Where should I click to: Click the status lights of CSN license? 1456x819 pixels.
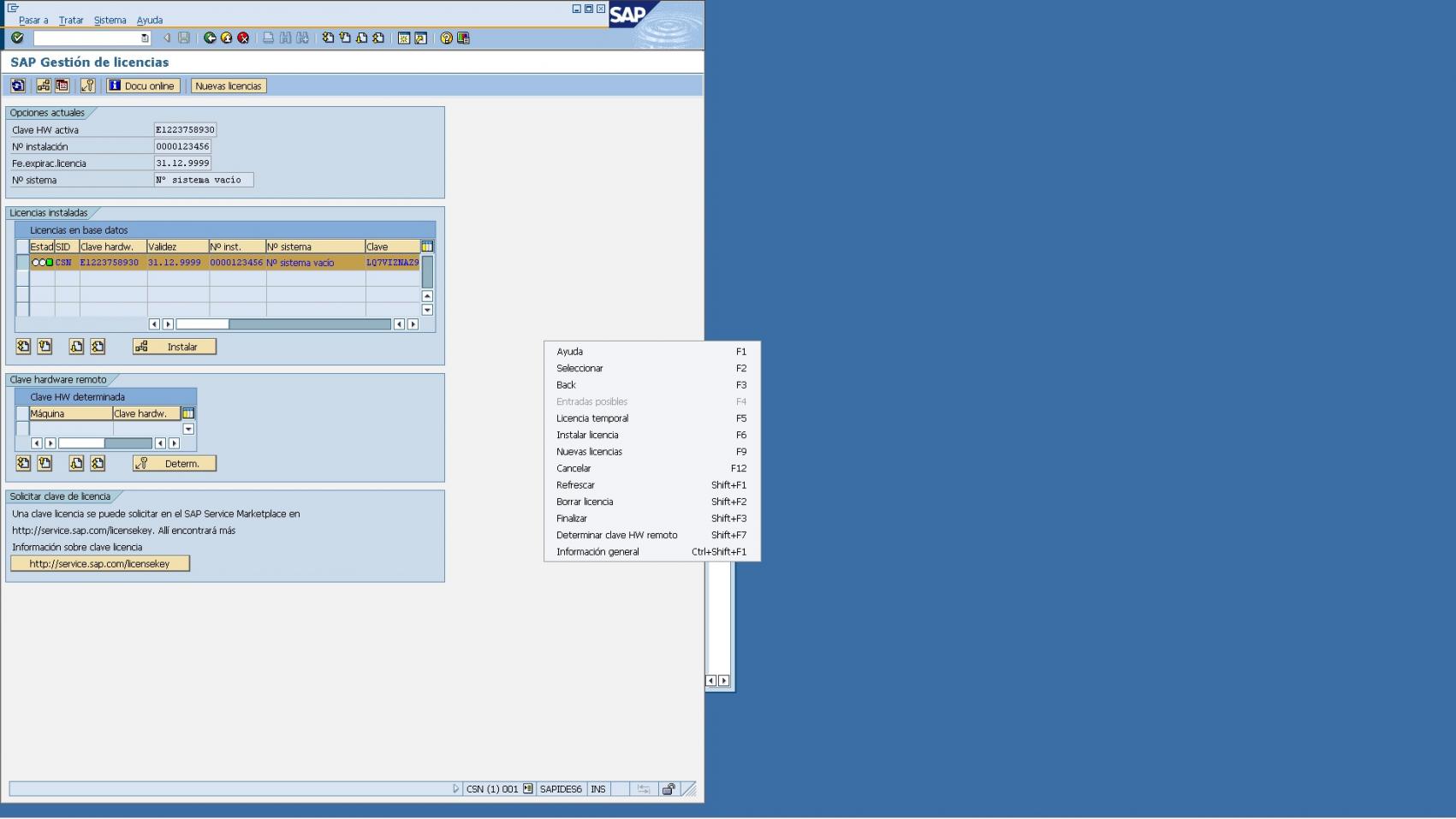coord(42,263)
